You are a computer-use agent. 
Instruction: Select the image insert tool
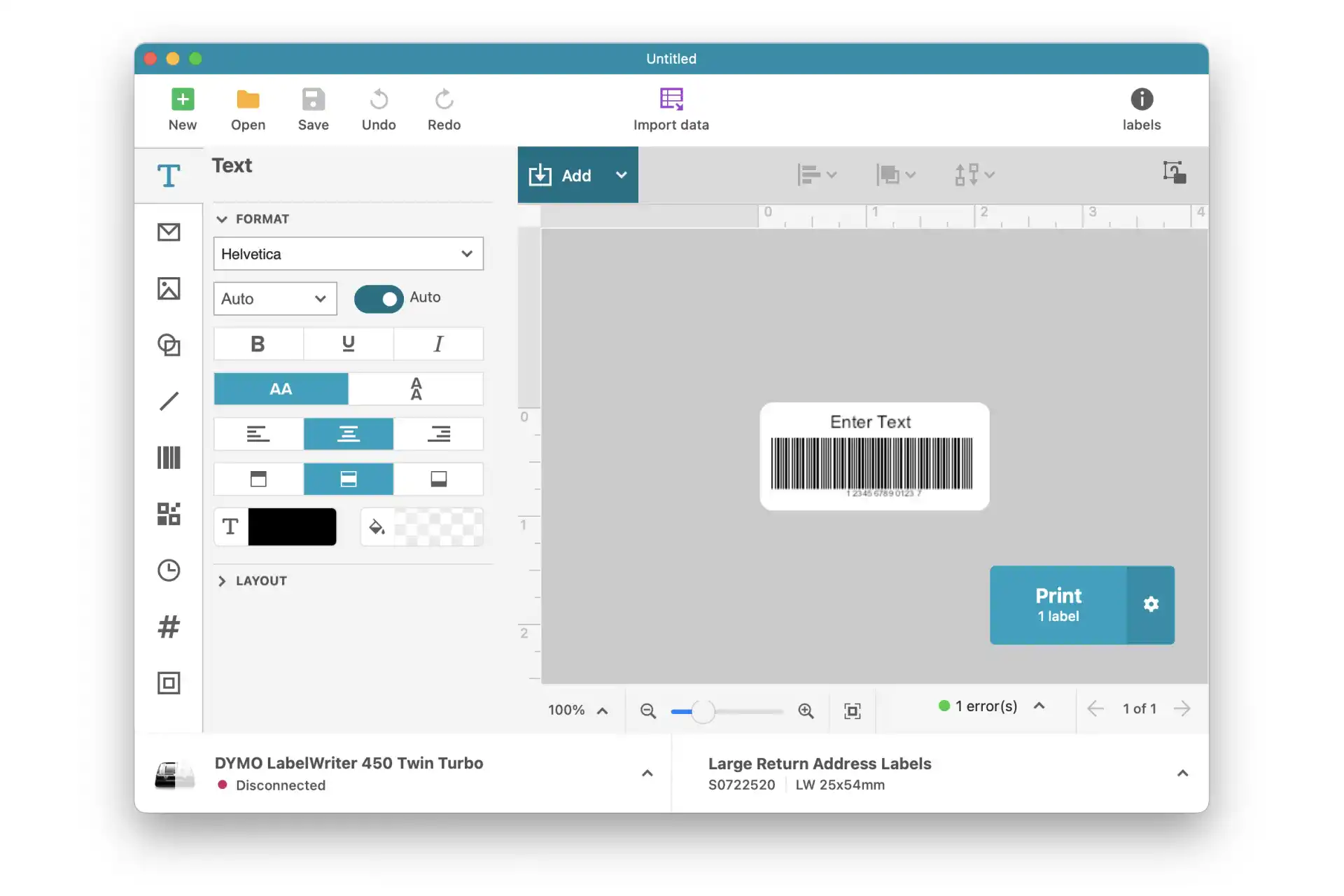click(168, 288)
